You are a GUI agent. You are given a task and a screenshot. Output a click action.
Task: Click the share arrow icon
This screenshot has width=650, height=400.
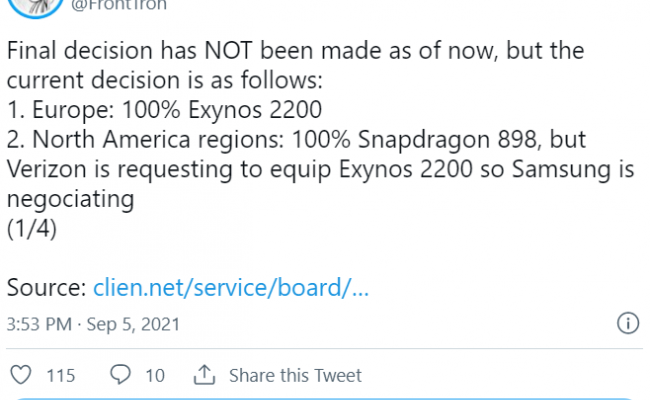point(205,375)
